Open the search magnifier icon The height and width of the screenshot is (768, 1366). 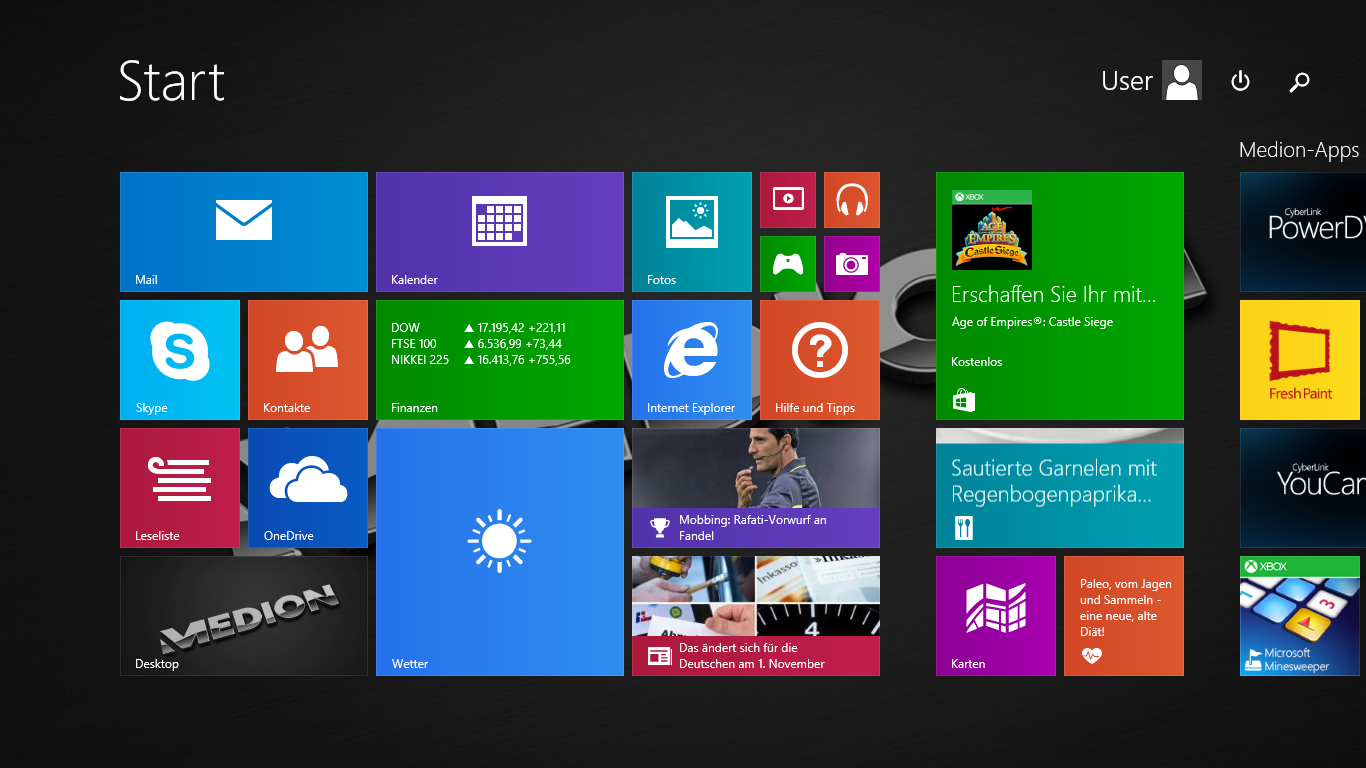click(1299, 82)
